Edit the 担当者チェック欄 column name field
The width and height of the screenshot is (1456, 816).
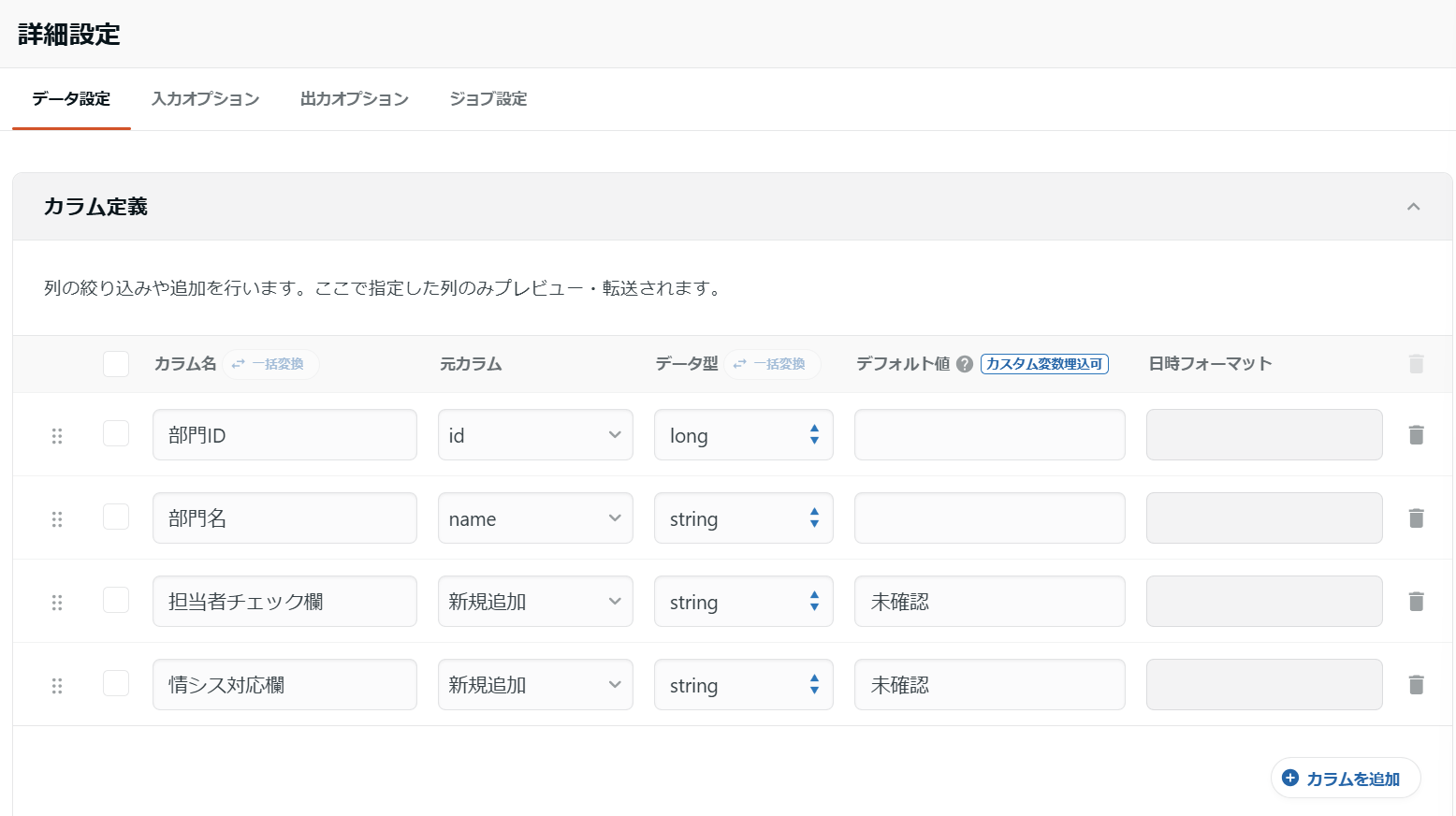284,601
